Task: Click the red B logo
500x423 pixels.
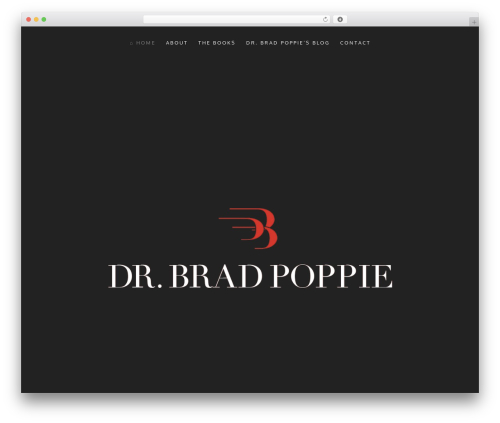Action: pyautogui.click(x=248, y=228)
